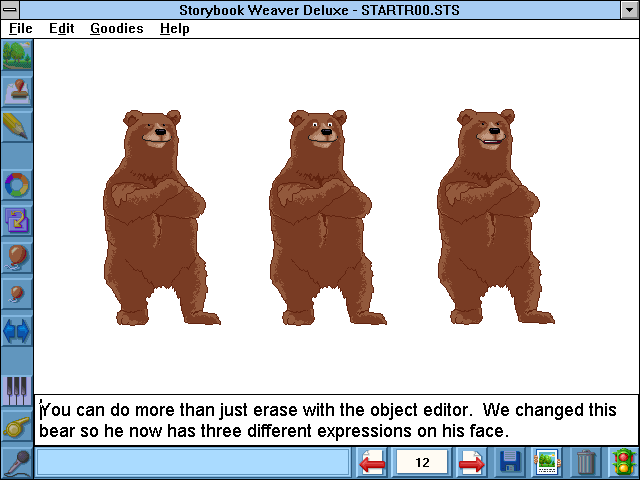The width and height of the screenshot is (640, 480).
Task: Open the scenery picker icon
Action: click(x=17, y=55)
